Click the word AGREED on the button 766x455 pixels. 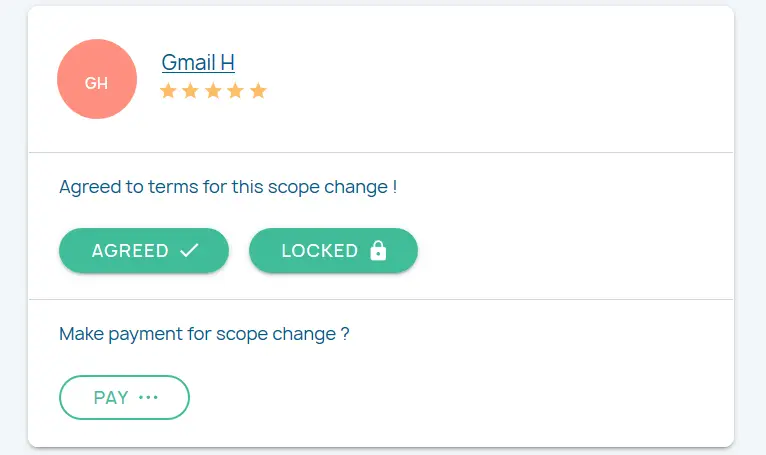[x=130, y=251]
